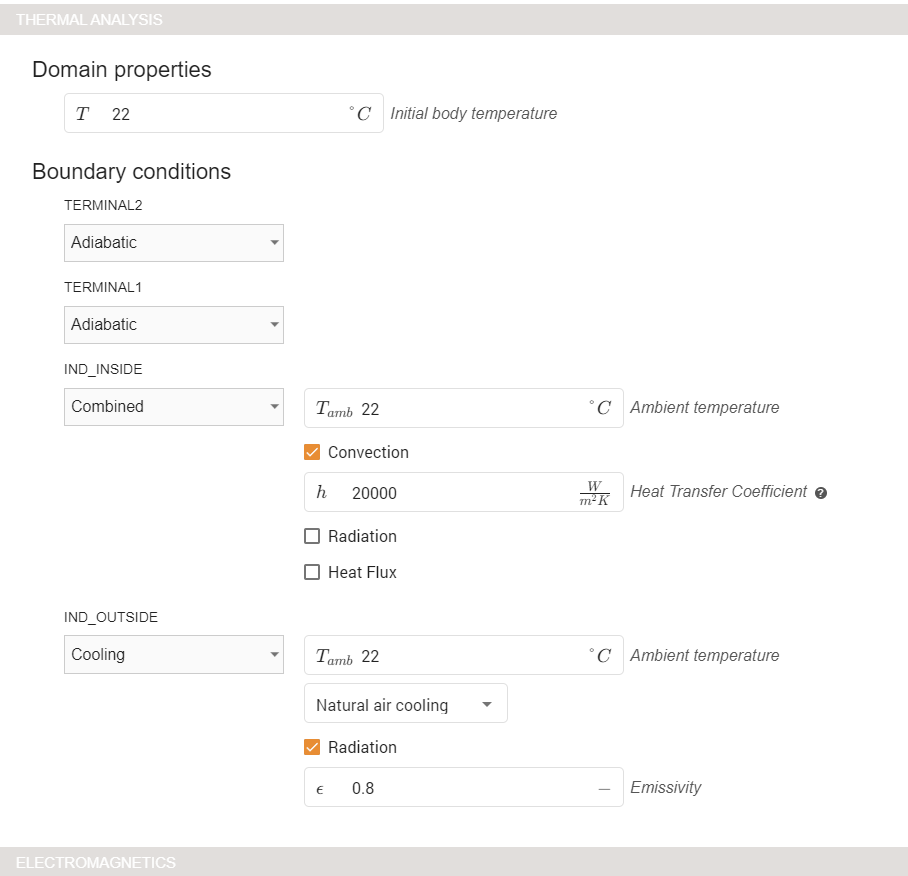Uncheck Radiation under IND_OUTSIDE
Image resolution: width=908 pixels, height=876 pixels.
tap(312, 748)
